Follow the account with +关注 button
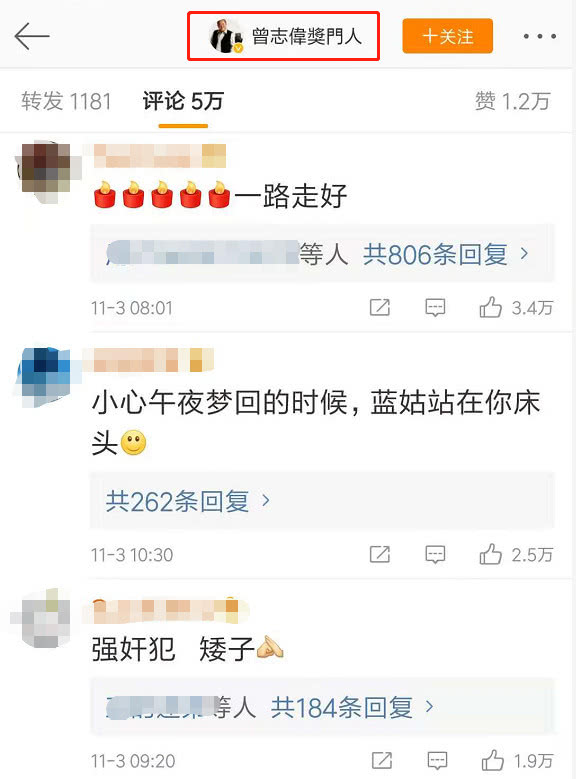Screen dimensions: 576x779 coord(447,36)
